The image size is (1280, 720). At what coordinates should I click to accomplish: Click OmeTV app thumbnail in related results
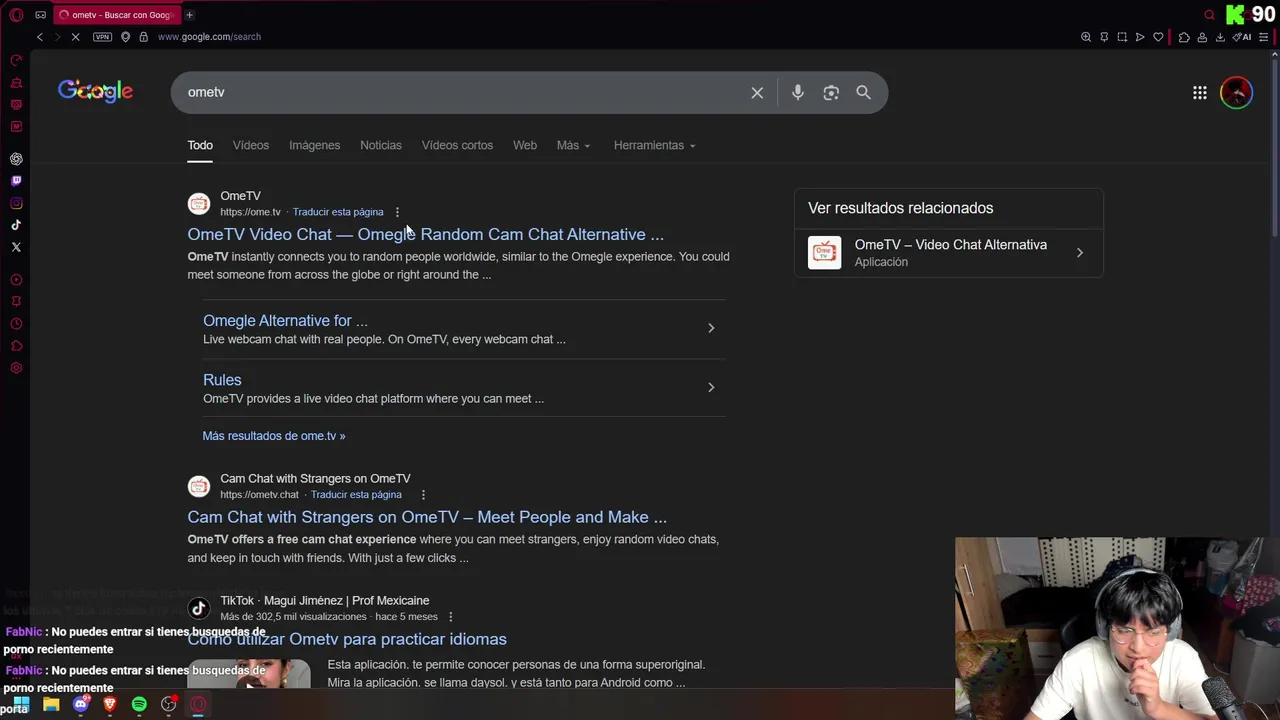tap(824, 253)
